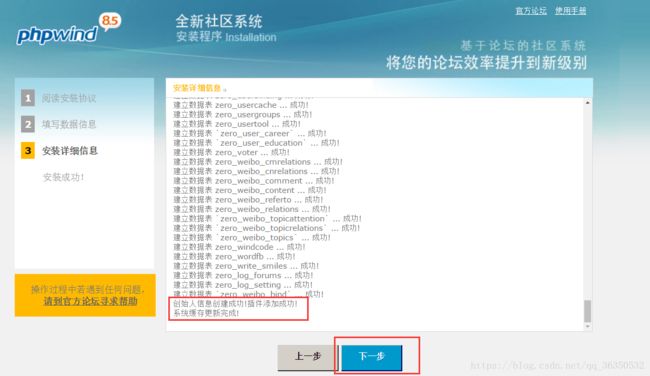Click the 创始人信息创建成功 log line
This screenshot has width=650, height=376.
(235, 304)
